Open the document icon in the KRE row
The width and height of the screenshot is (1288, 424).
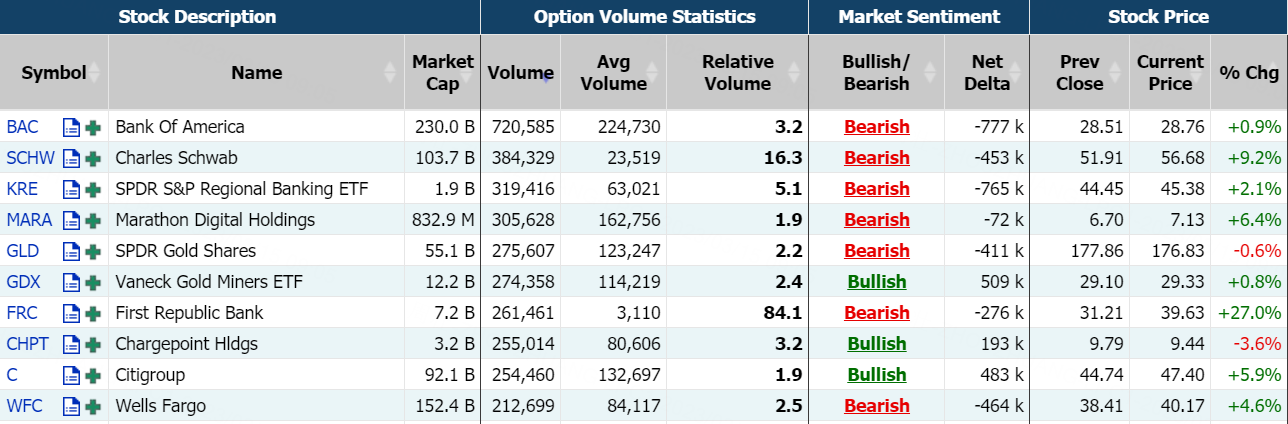click(71, 189)
